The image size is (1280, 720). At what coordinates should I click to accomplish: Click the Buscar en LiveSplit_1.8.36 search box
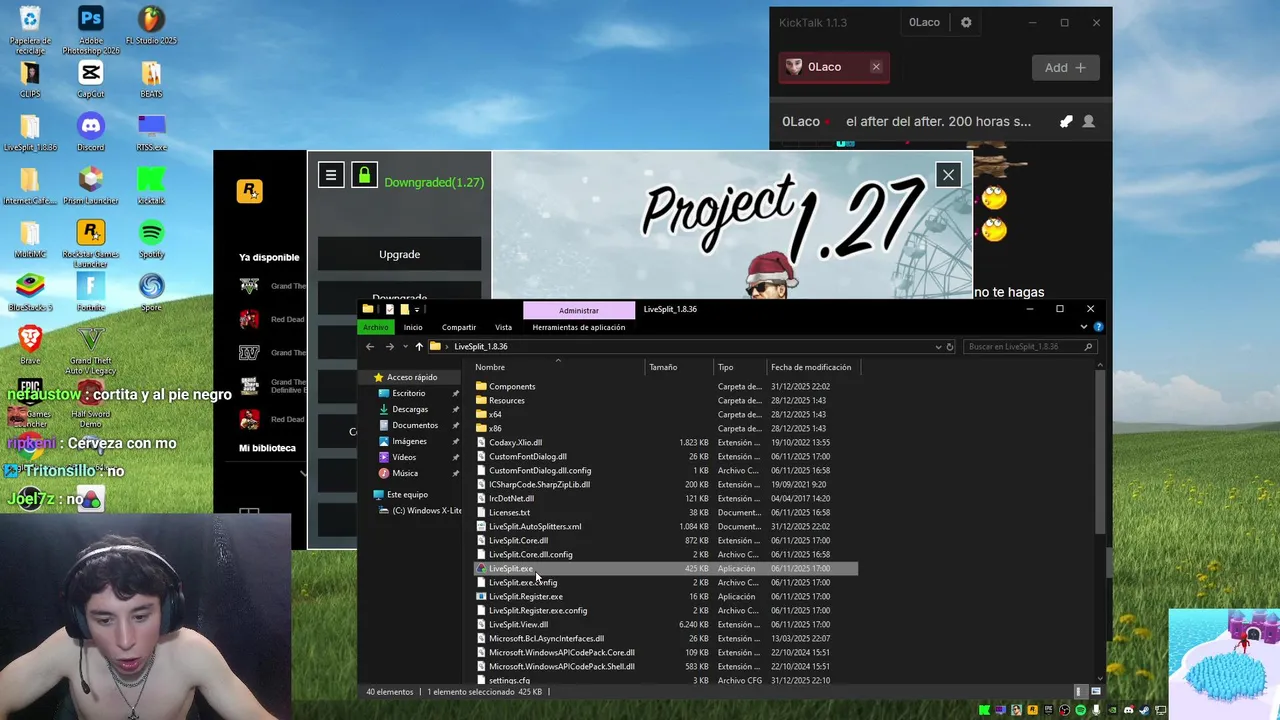[x=1030, y=346]
